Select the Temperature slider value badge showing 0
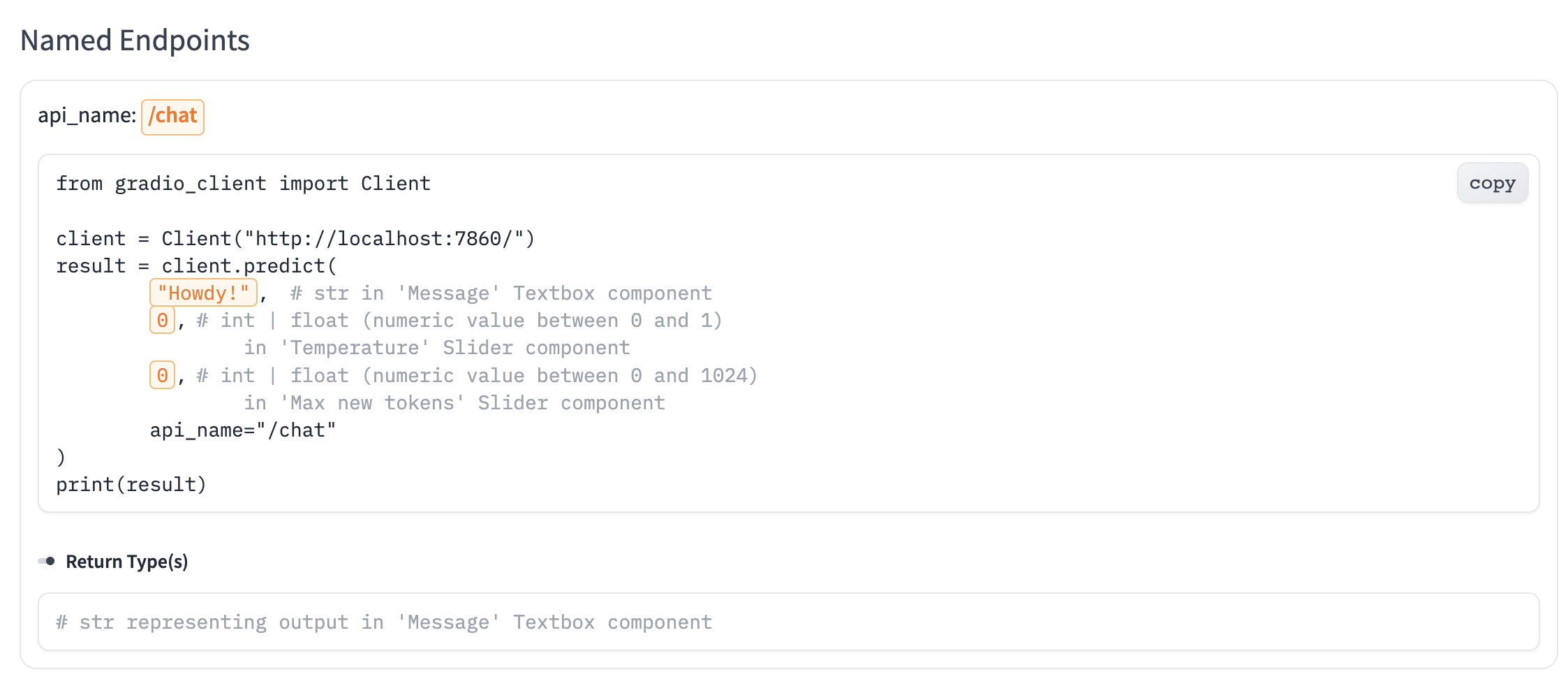This screenshot has width=1568, height=686. tap(161, 321)
